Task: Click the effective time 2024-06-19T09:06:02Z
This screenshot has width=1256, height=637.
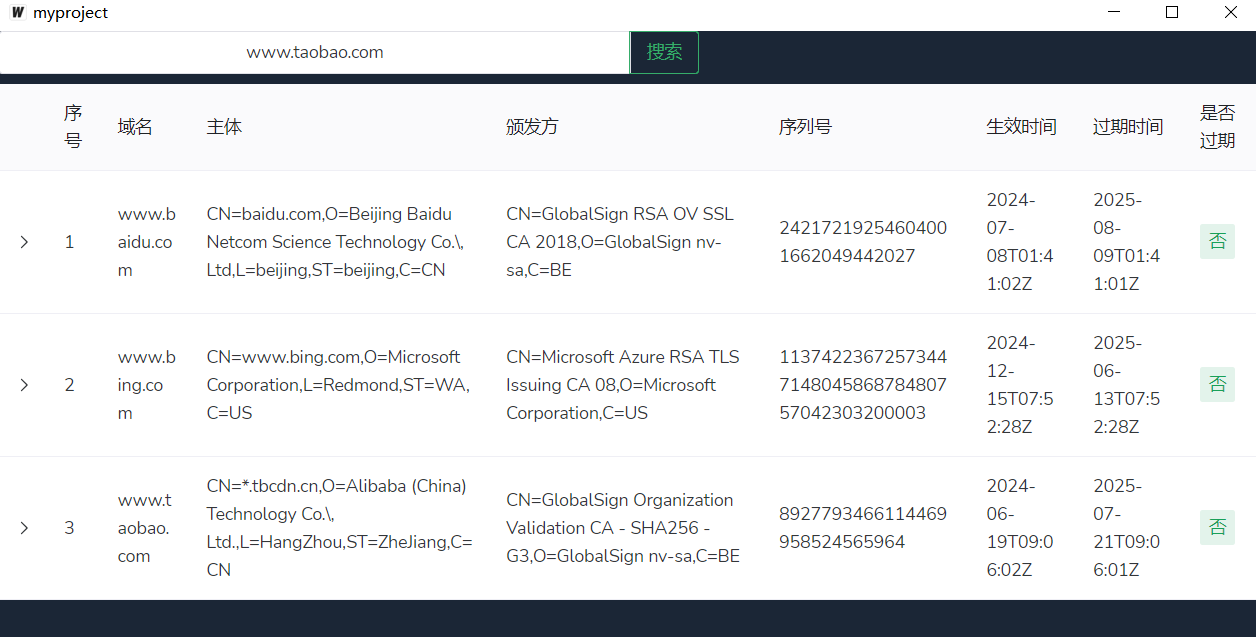Action: tap(1020, 528)
